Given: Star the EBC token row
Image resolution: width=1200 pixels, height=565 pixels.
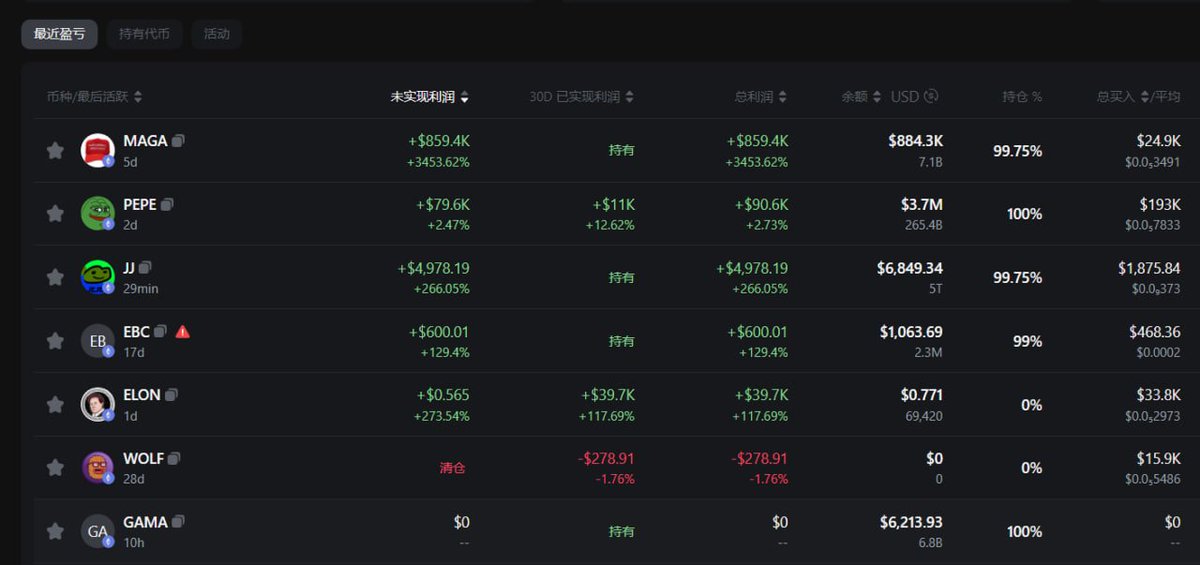Looking at the screenshot, I should 55,341.
